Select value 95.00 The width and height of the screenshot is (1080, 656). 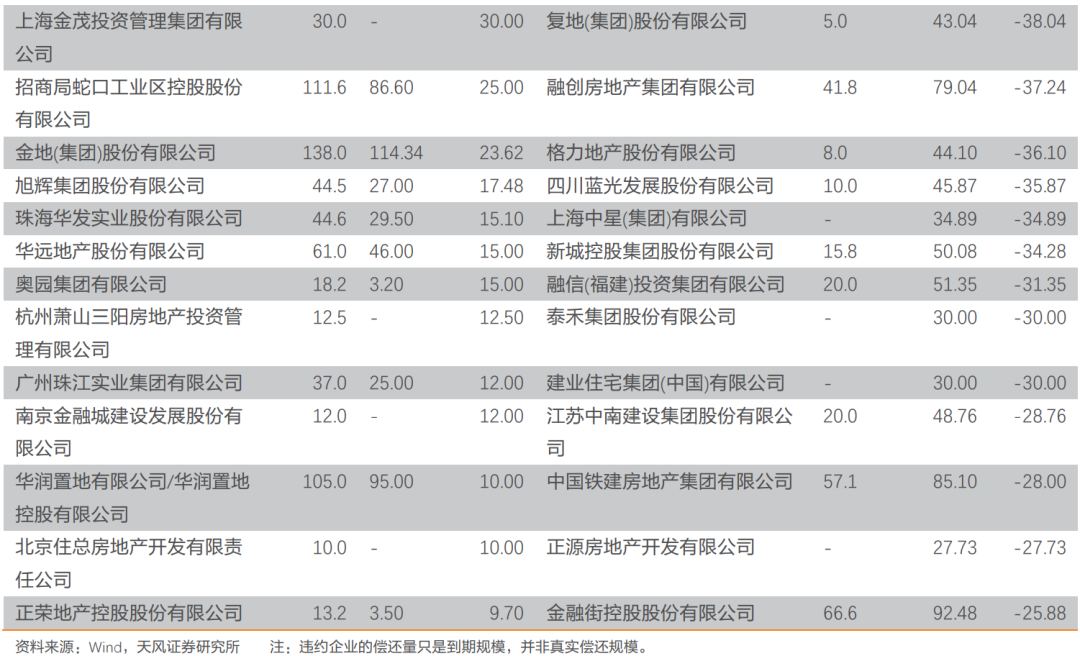391,482
